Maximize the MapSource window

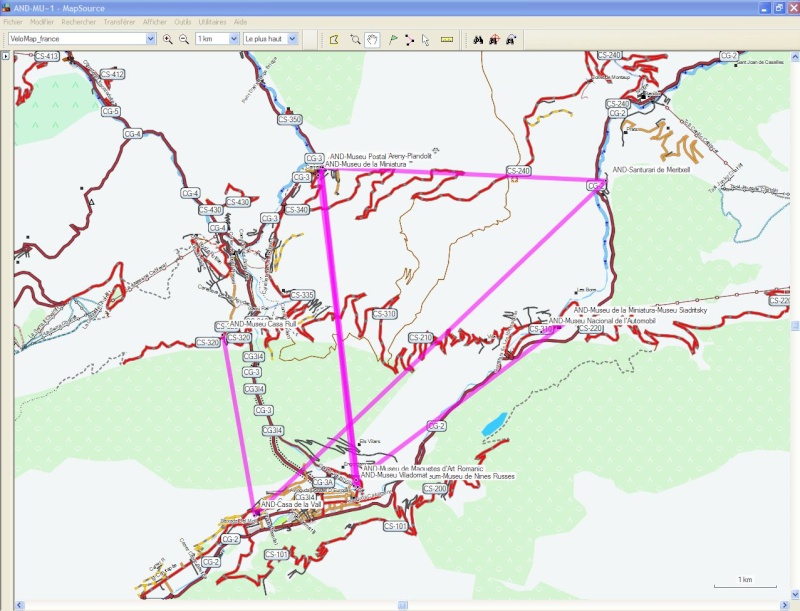(779, 8)
